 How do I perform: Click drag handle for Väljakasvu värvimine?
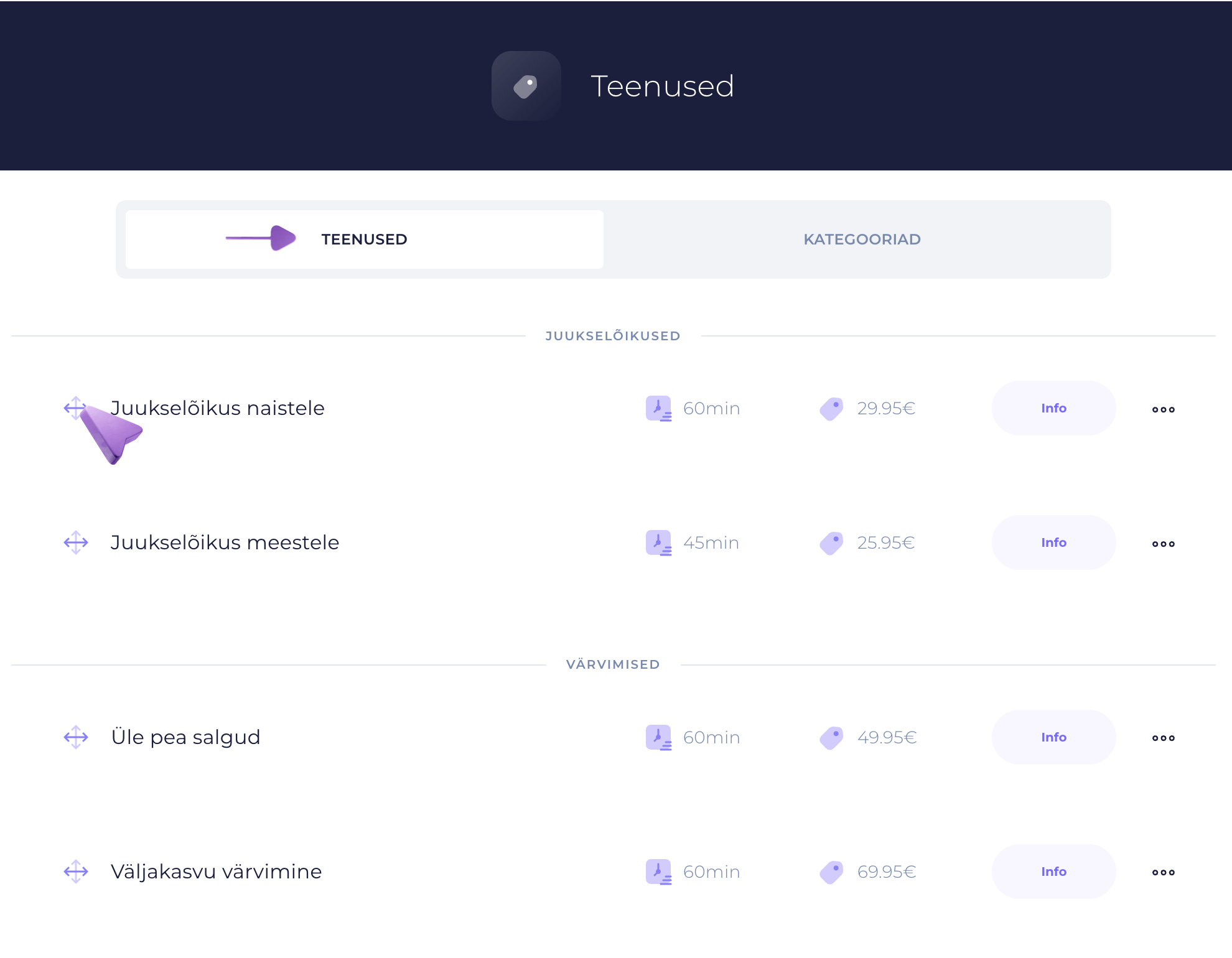point(76,872)
